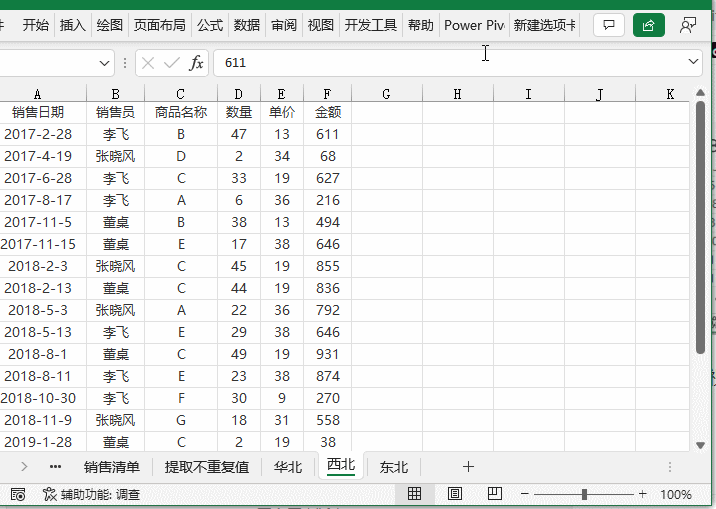Select column C header
Screen dimensions: 716x509
[x=181, y=94]
